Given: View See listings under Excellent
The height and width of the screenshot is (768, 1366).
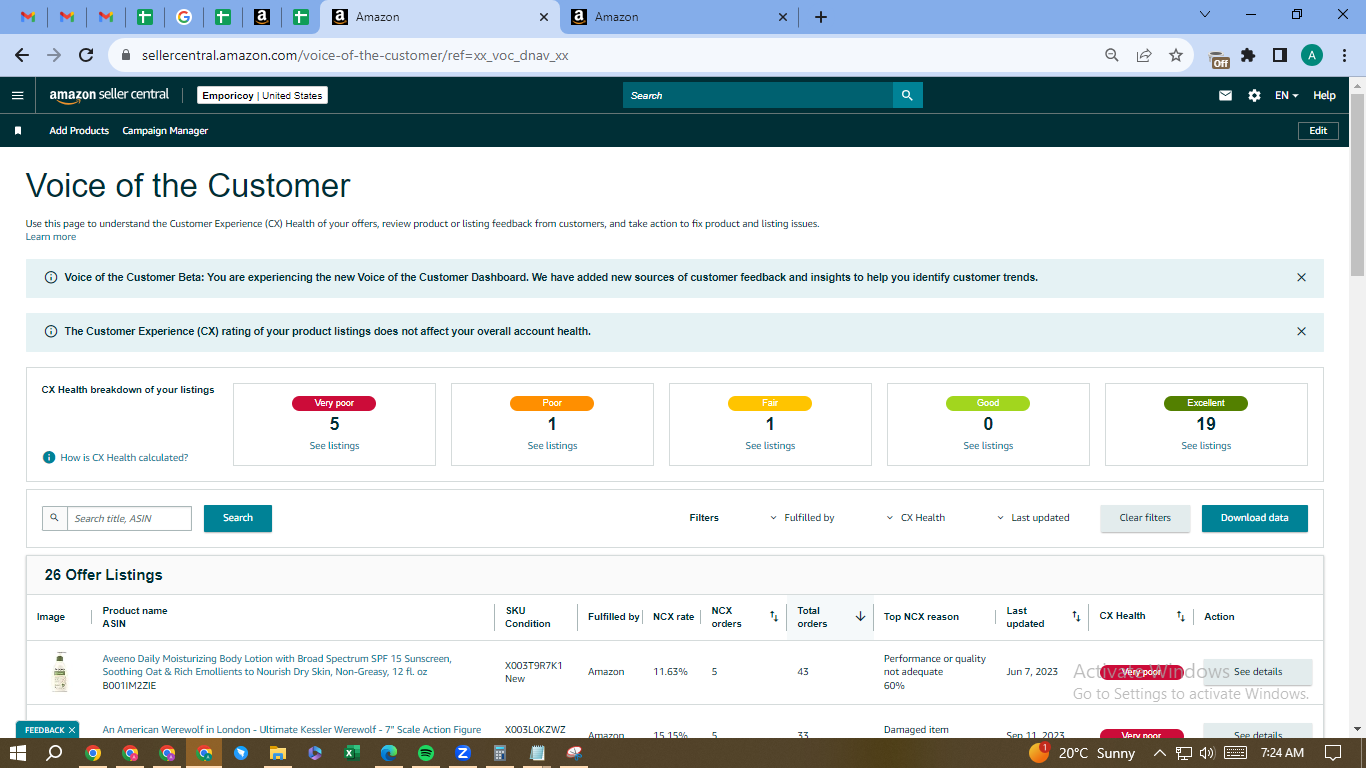Looking at the screenshot, I should pyautogui.click(x=1206, y=446).
